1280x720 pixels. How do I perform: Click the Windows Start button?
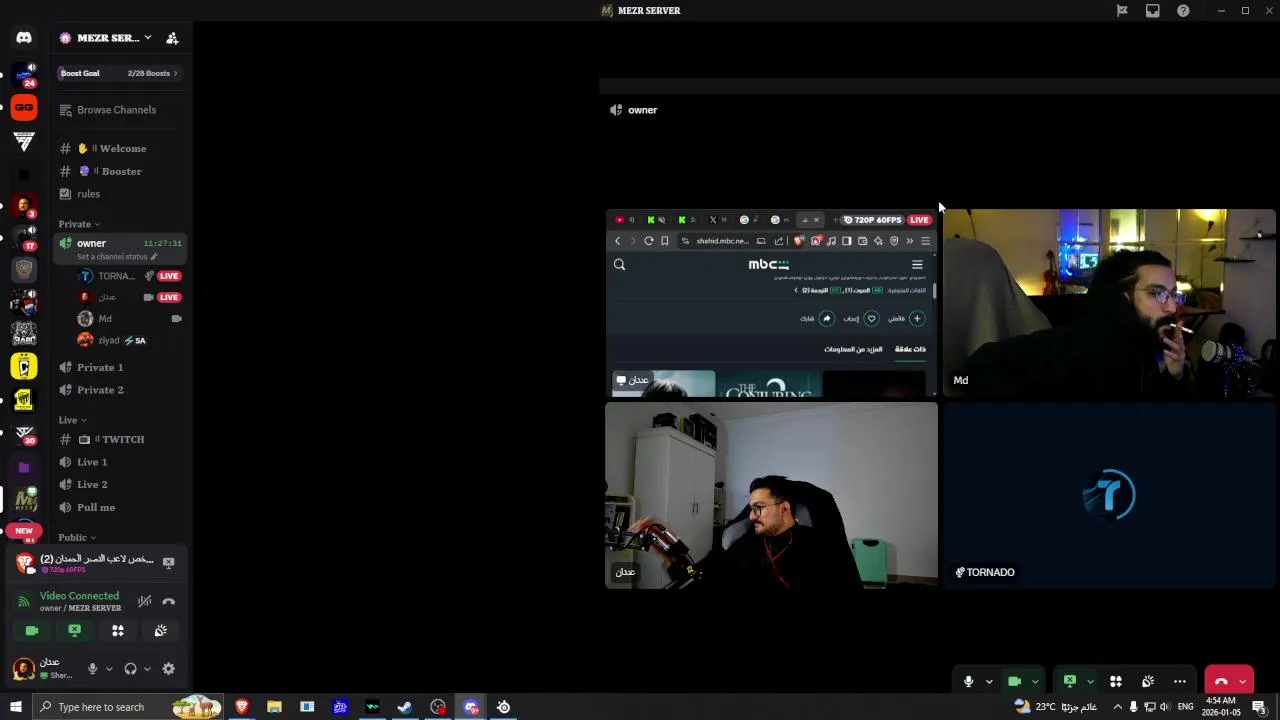click(15, 707)
